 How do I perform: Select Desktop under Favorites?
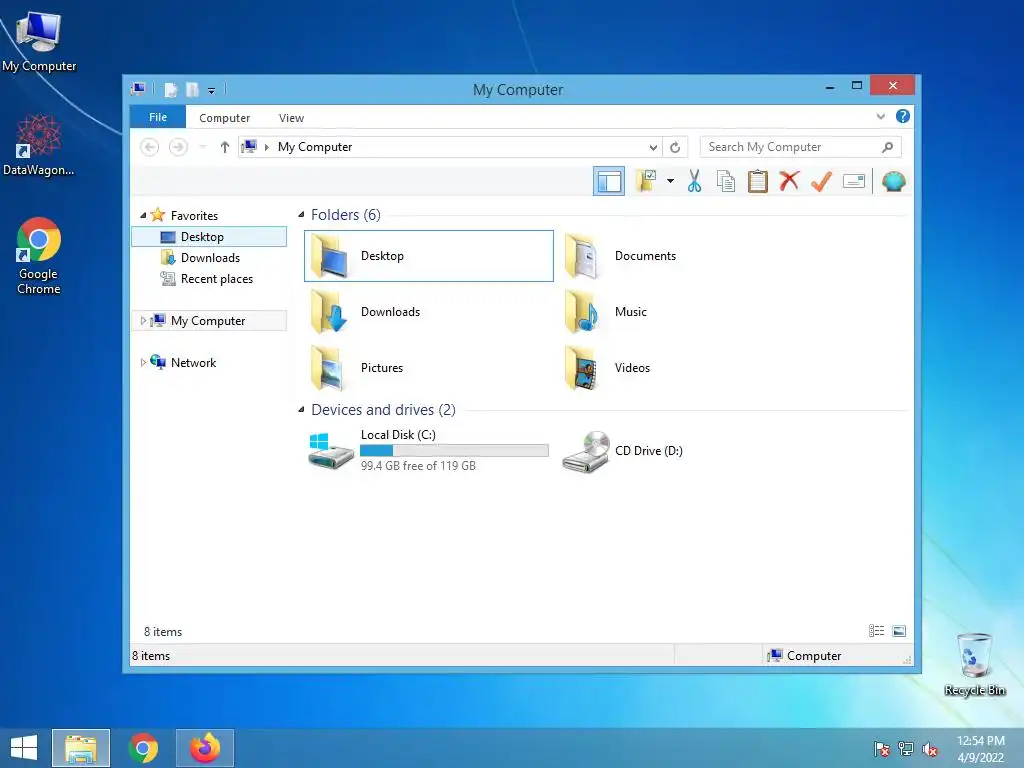point(209,236)
